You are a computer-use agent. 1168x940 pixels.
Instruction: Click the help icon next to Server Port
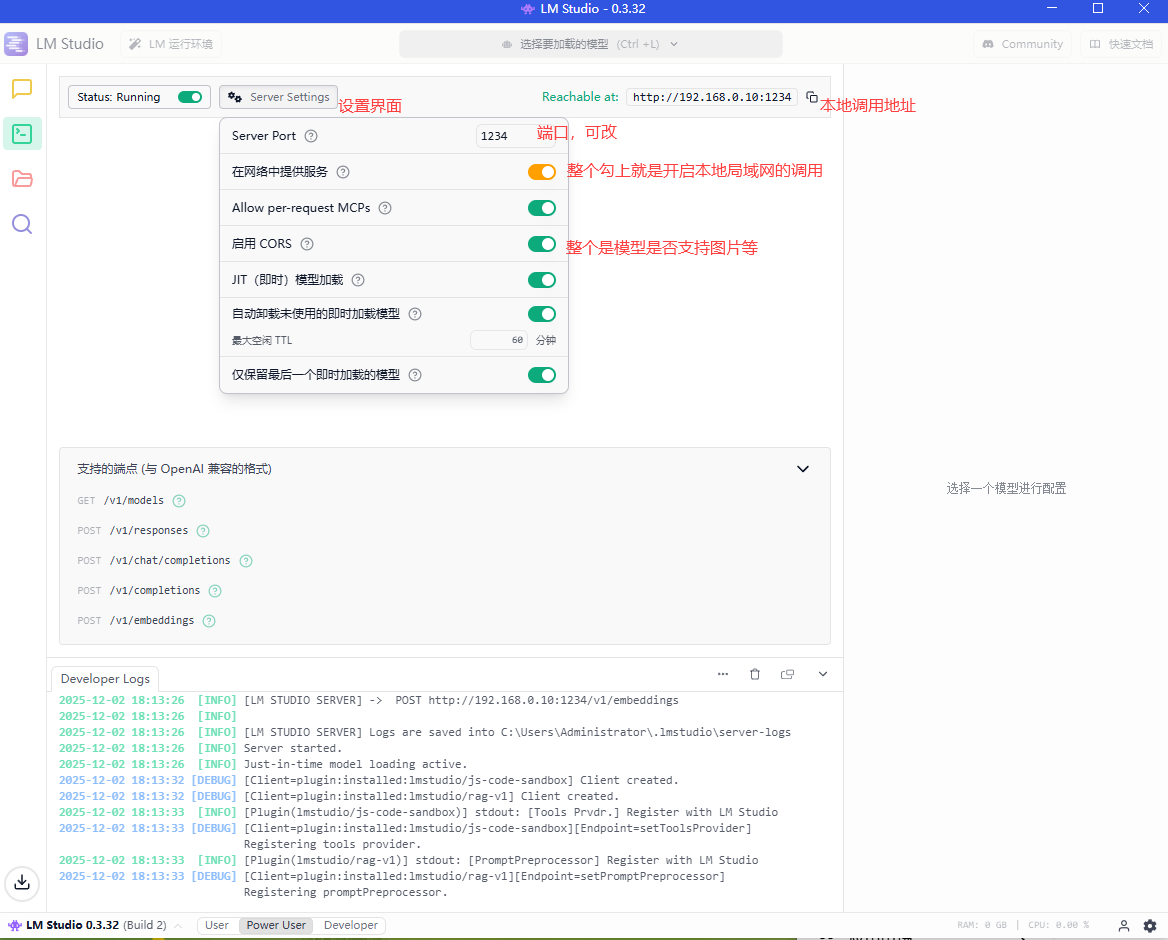pyautogui.click(x=311, y=136)
